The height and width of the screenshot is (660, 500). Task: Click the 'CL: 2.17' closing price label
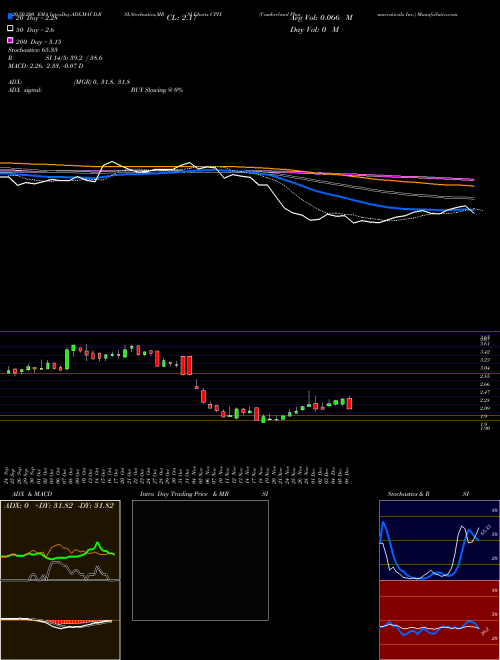pyautogui.click(x=181, y=18)
